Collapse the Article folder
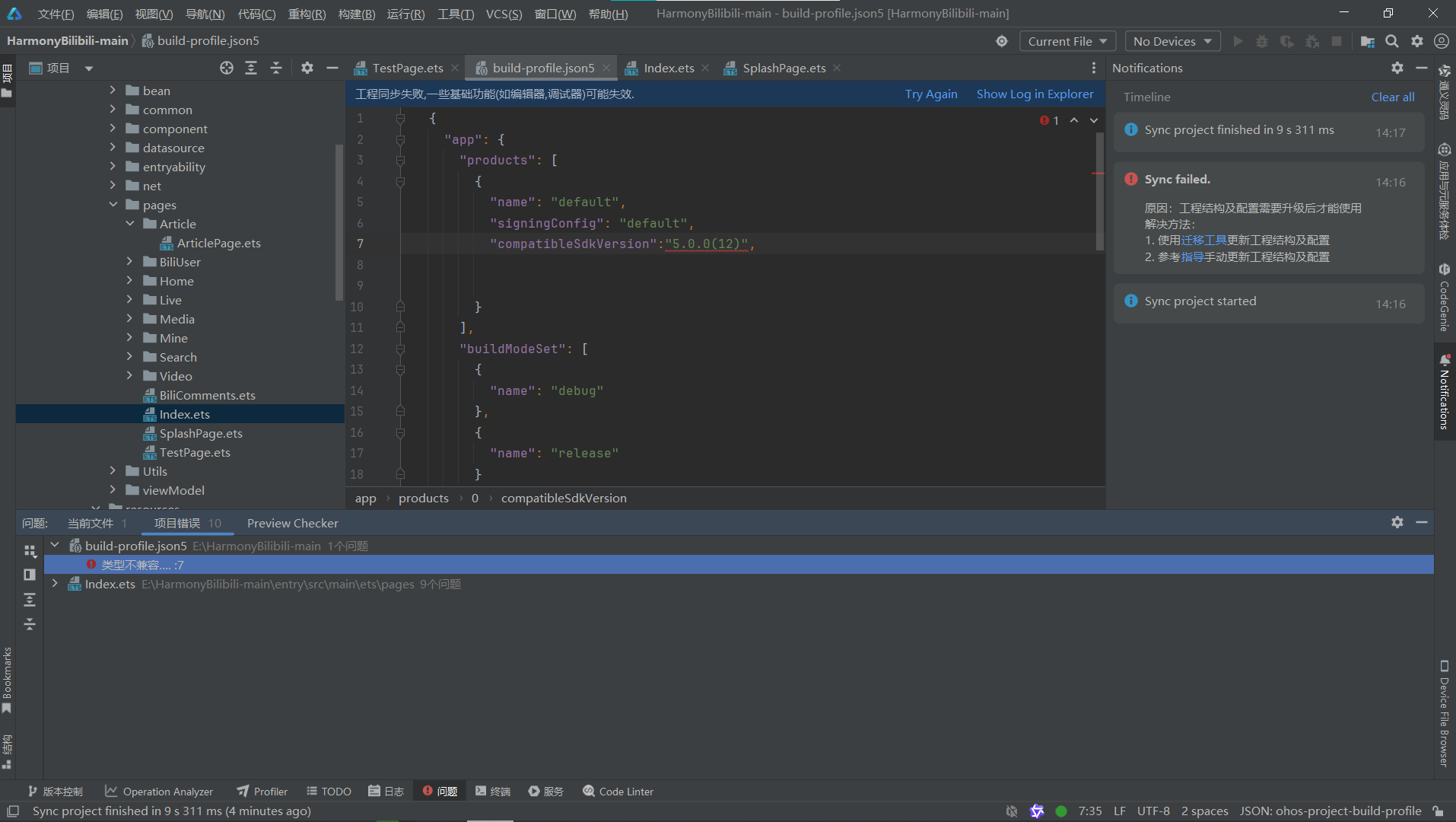This screenshot has width=1456, height=822. (x=129, y=224)
